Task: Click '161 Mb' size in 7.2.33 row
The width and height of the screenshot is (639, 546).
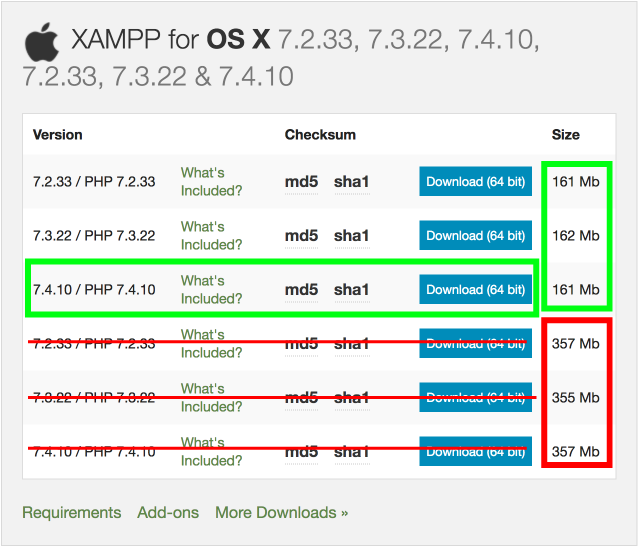Action: (575, 182)
